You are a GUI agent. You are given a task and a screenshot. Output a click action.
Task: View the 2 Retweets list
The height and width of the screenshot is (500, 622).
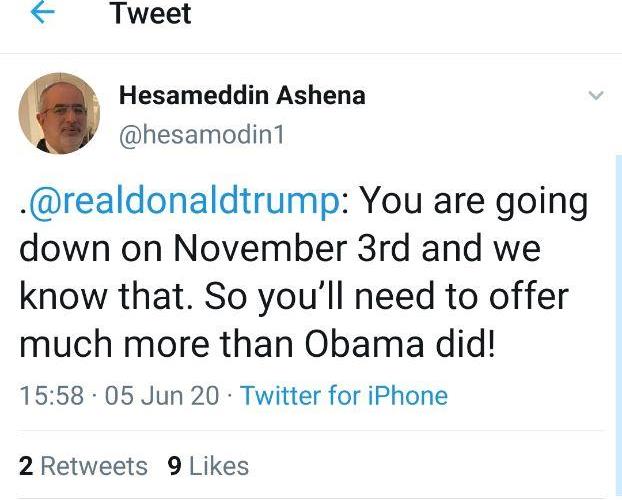pos(83,466)
